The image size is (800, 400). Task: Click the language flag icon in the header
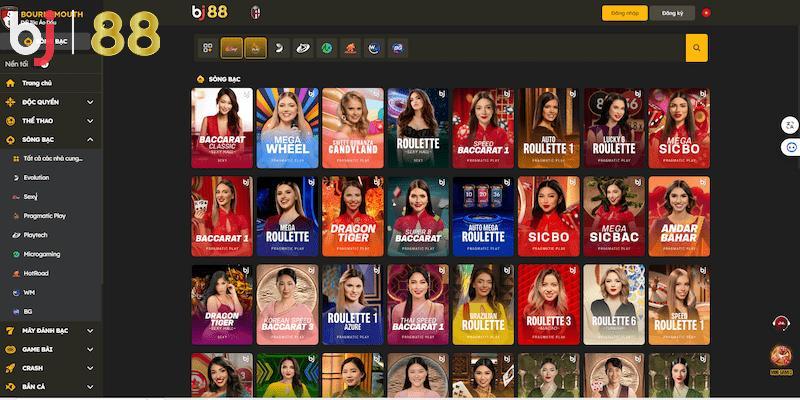coord(734,13)
